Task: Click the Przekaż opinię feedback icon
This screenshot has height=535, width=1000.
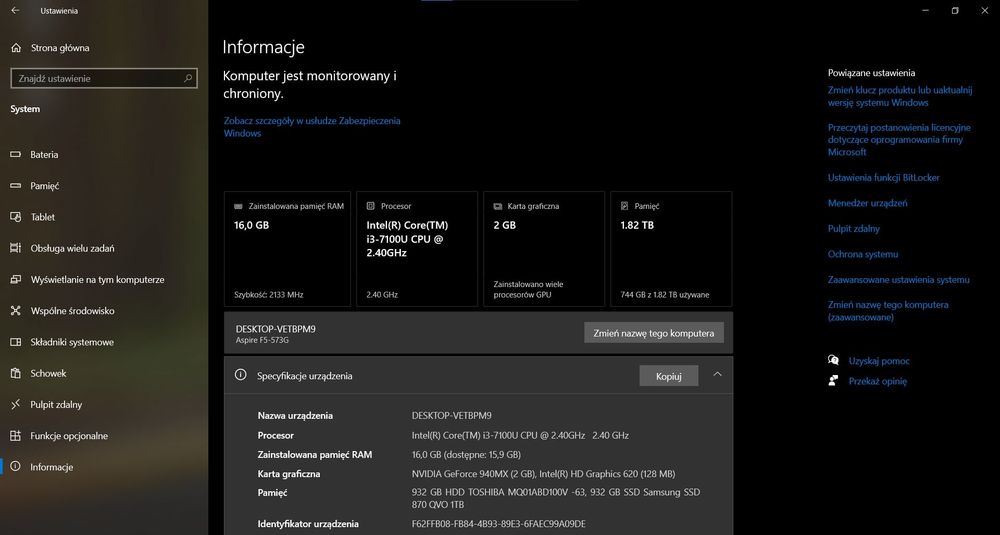Action: coord(833,381)
